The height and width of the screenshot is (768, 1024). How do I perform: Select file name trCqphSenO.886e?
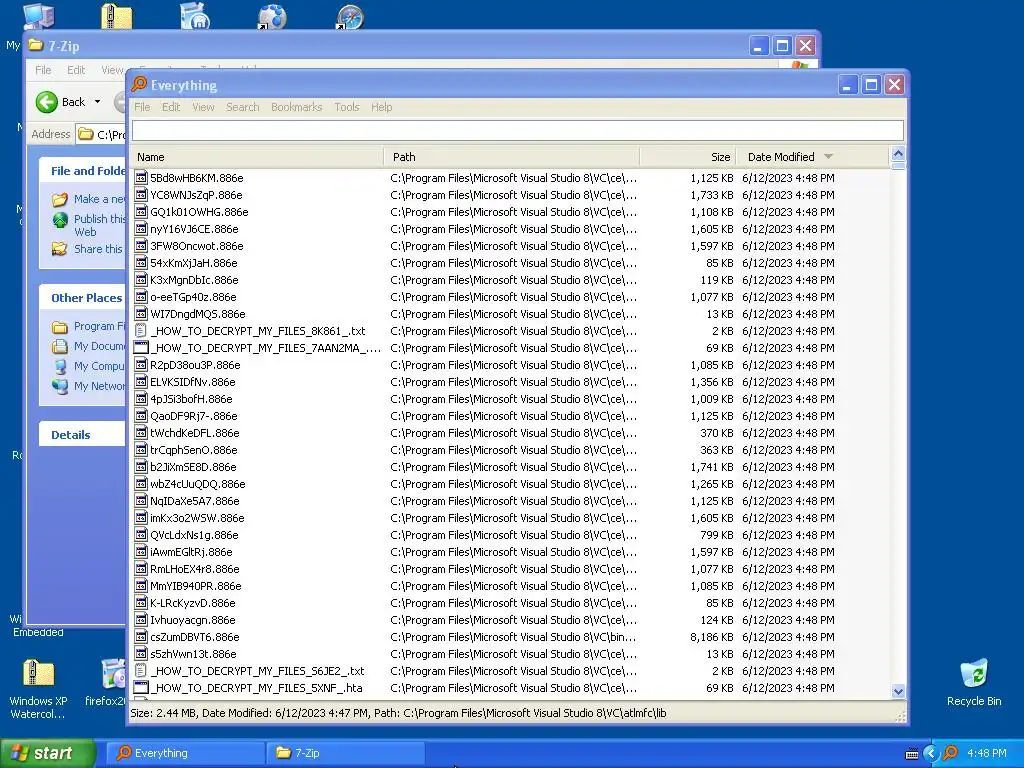[x=194, y=450]
